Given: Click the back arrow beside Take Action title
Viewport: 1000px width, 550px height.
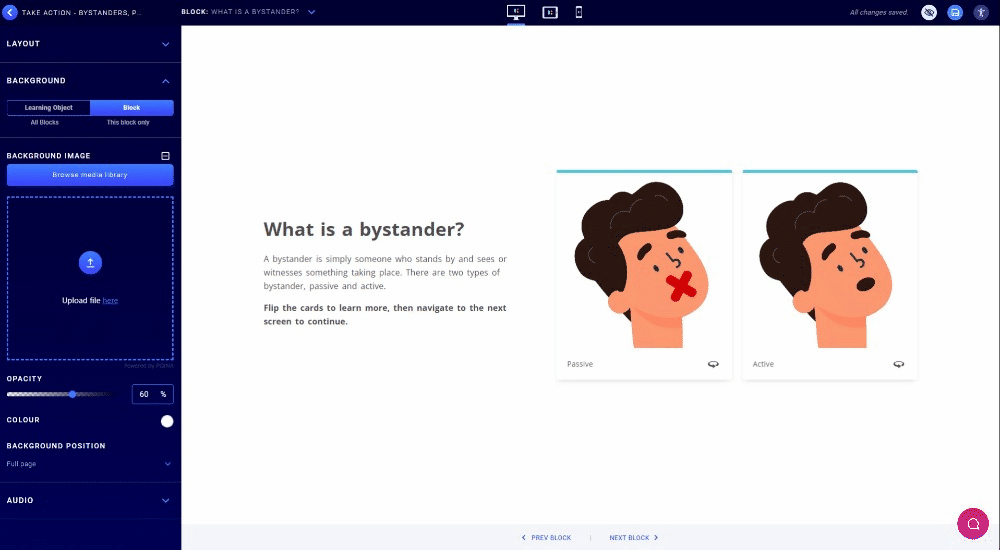Looking at the screenshot, I should [11, 12].
